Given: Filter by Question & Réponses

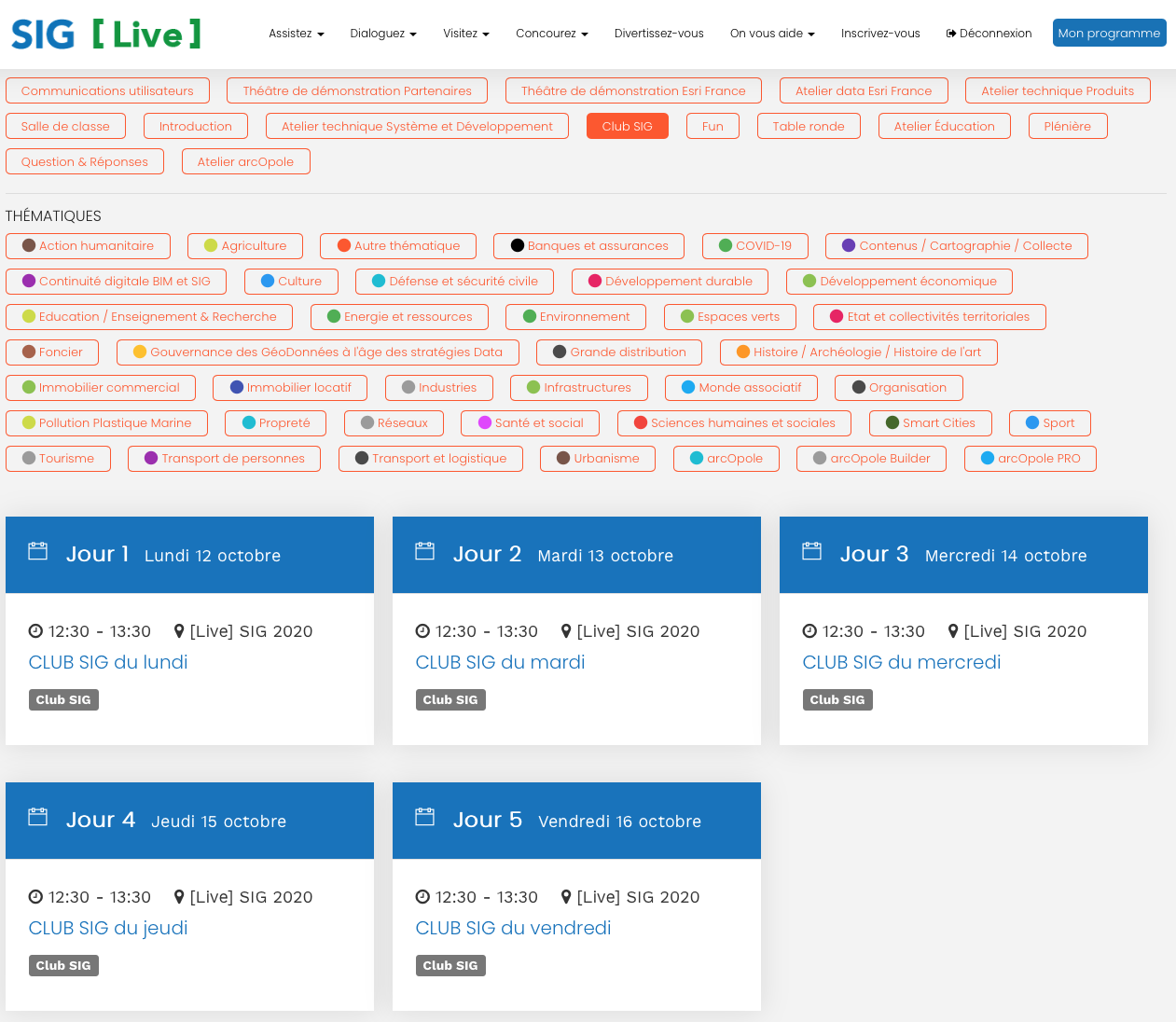Looking at the screenshot, I should [x=85, y=161].
